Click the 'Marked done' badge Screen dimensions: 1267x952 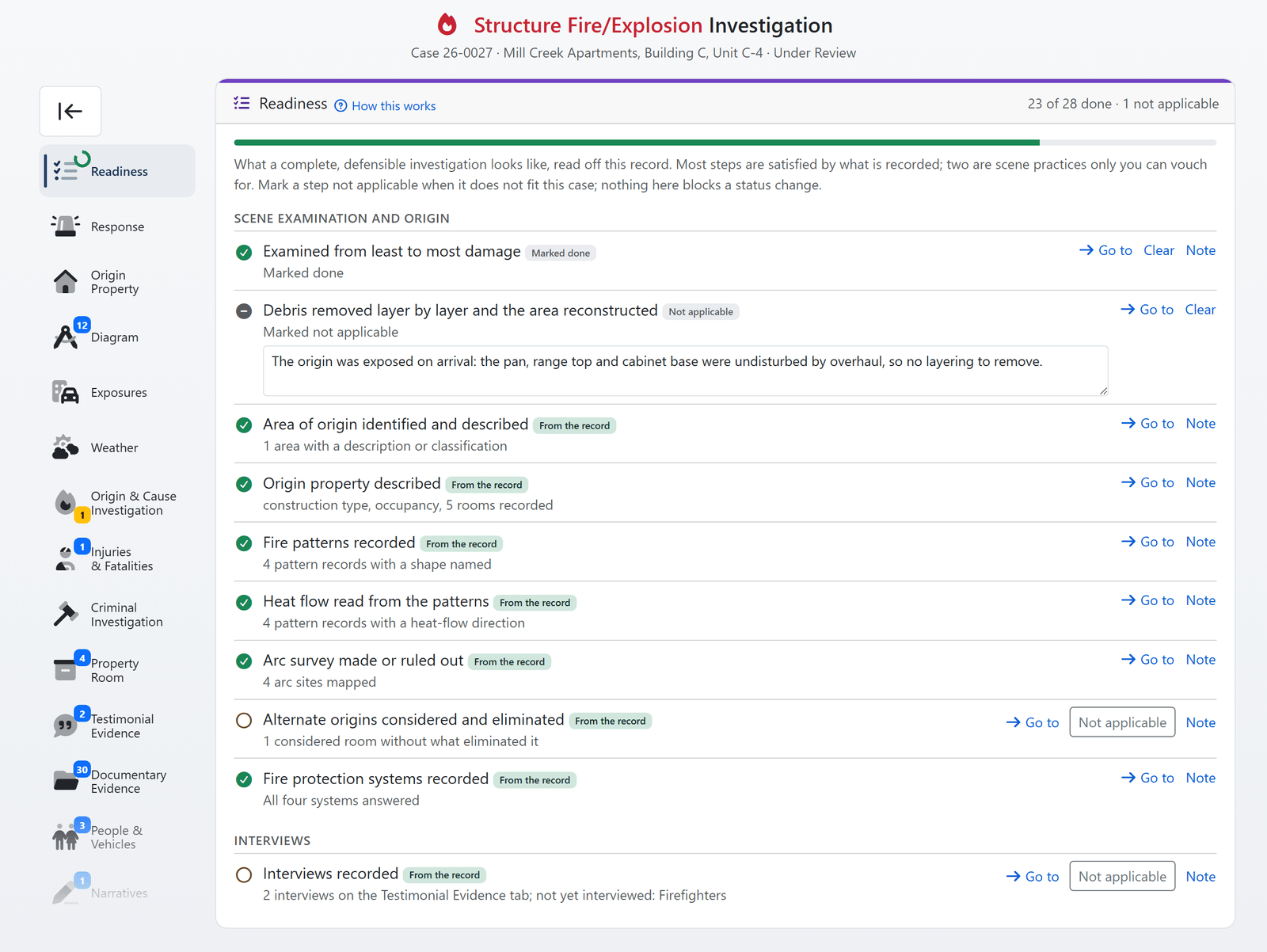pos(561,253)
